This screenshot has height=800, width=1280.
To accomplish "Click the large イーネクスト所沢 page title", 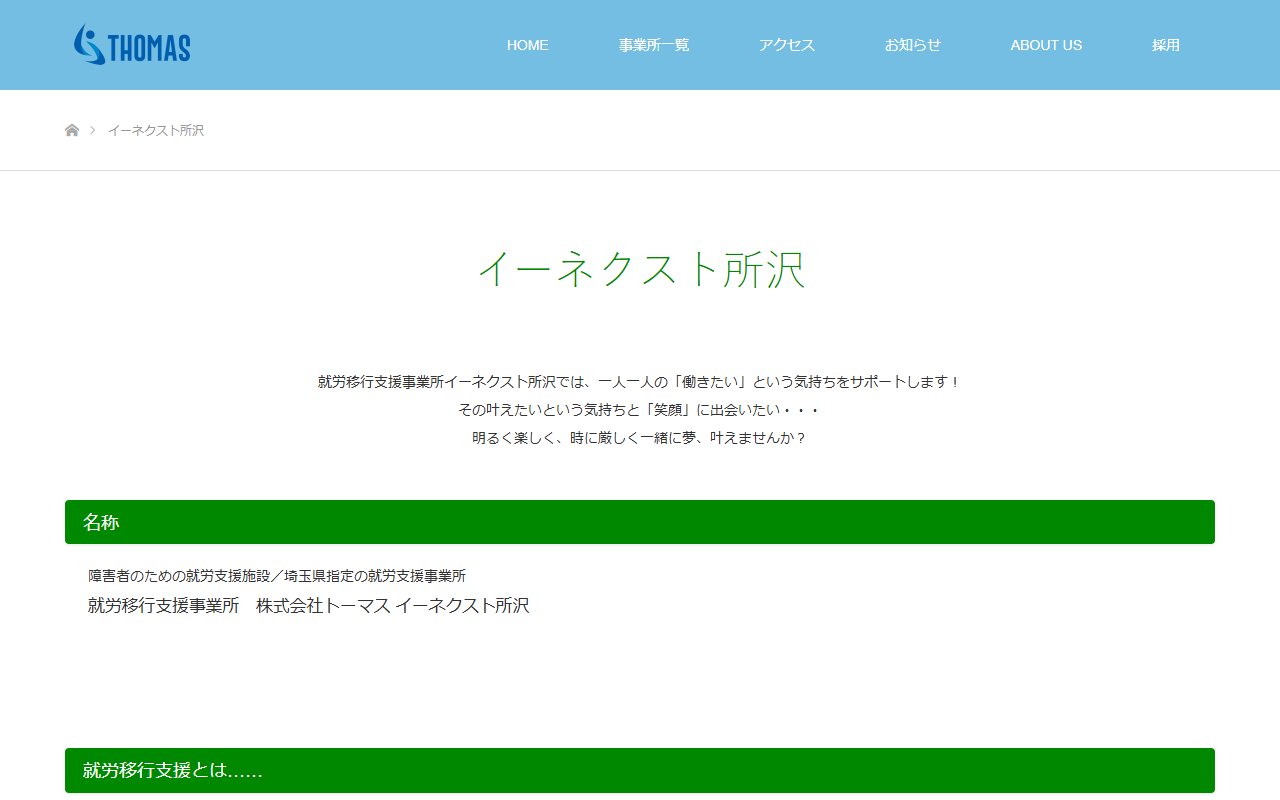I will (640, 270).
